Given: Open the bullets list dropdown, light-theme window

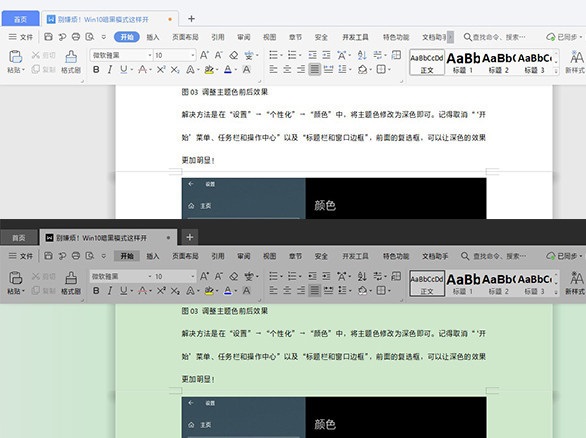Looking at the screenshot, I should tap(281, 55).
